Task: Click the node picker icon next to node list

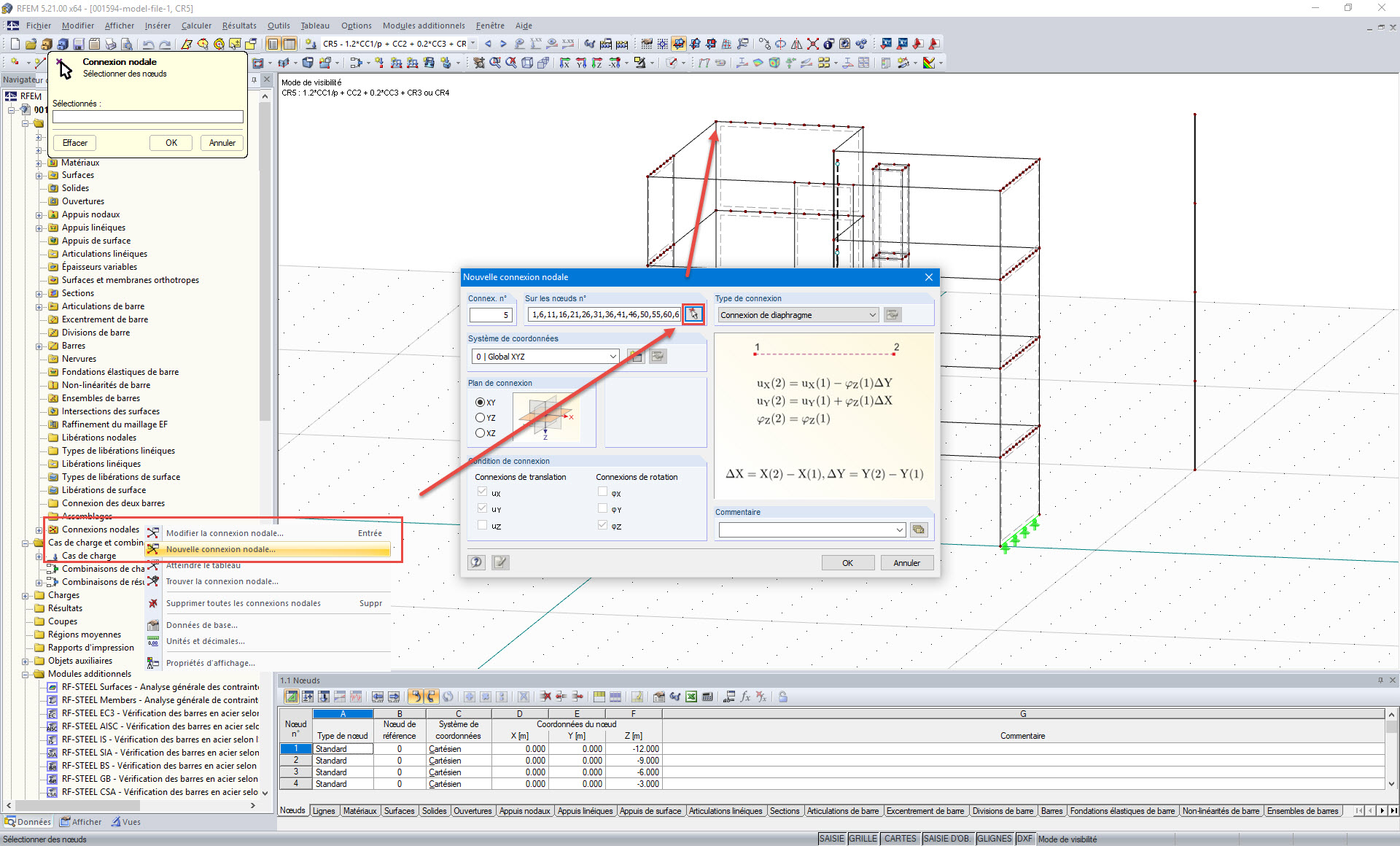Action: pyautogui.click(x=693, y=314)
